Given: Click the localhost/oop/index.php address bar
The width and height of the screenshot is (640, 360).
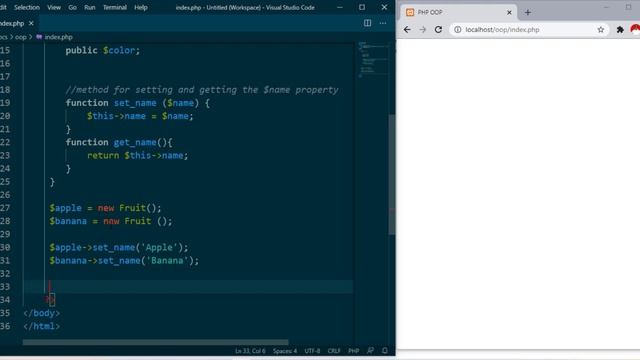Looking at the screenshot, I should coord(530,30).
